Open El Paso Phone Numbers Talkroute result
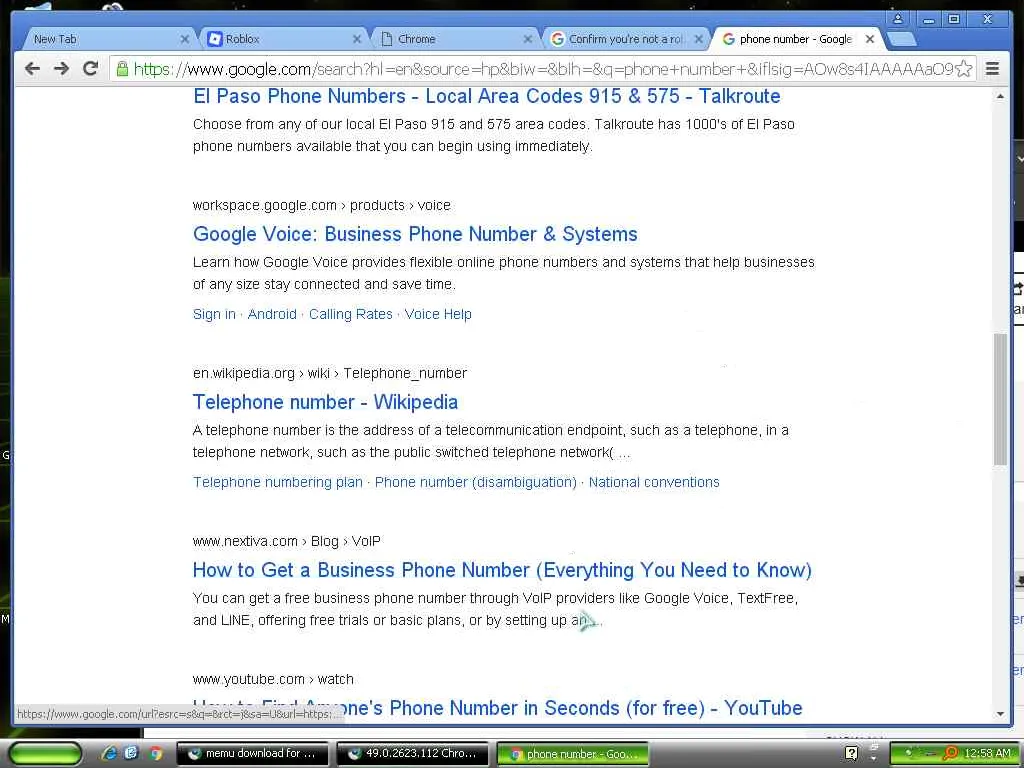Viewport: 1024px width, 768px height. tap(487, 96)
